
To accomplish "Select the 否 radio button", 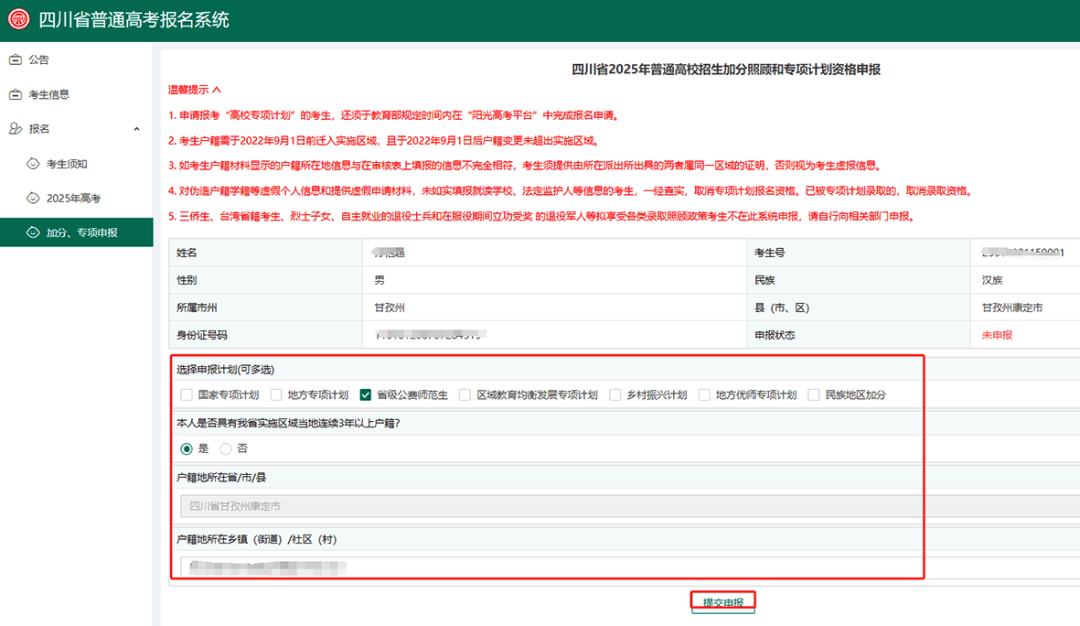I will tap(225, 449).
